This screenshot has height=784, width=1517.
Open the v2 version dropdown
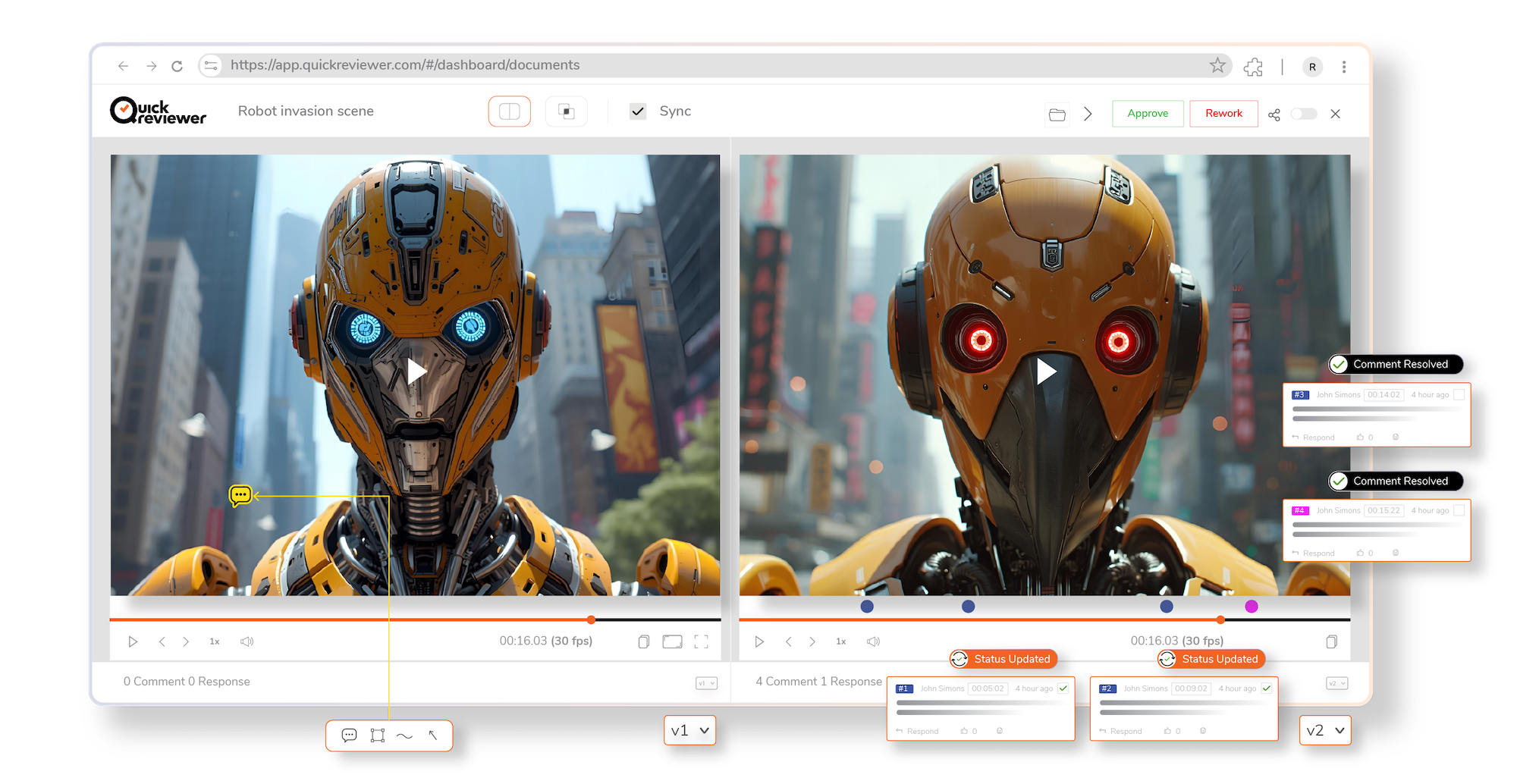click(x=1324, y=730)
